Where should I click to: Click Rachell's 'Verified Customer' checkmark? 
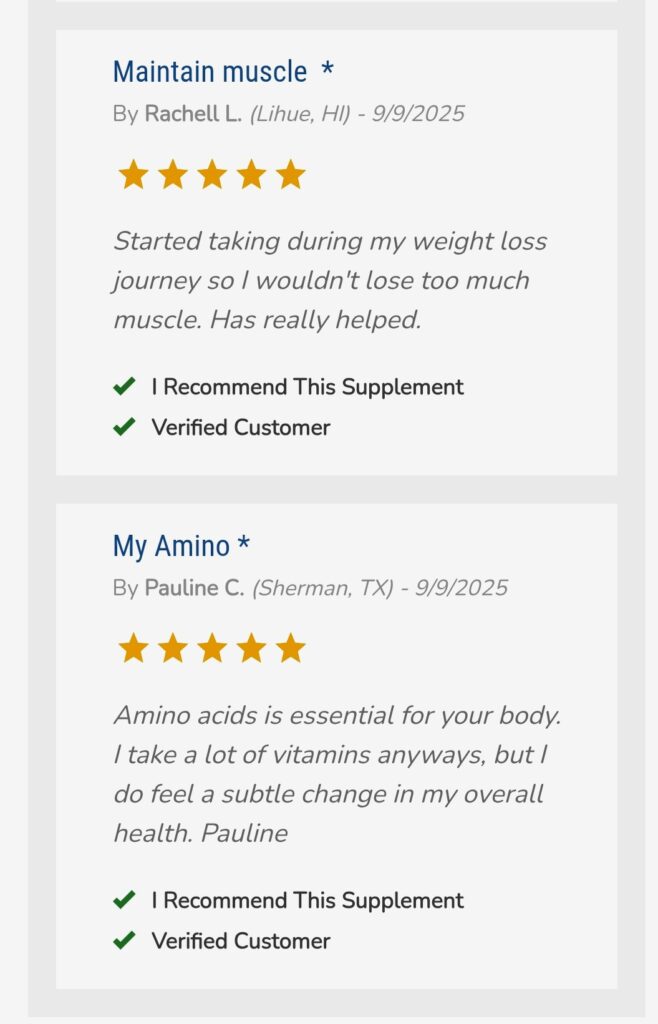(x=124, y=427)
